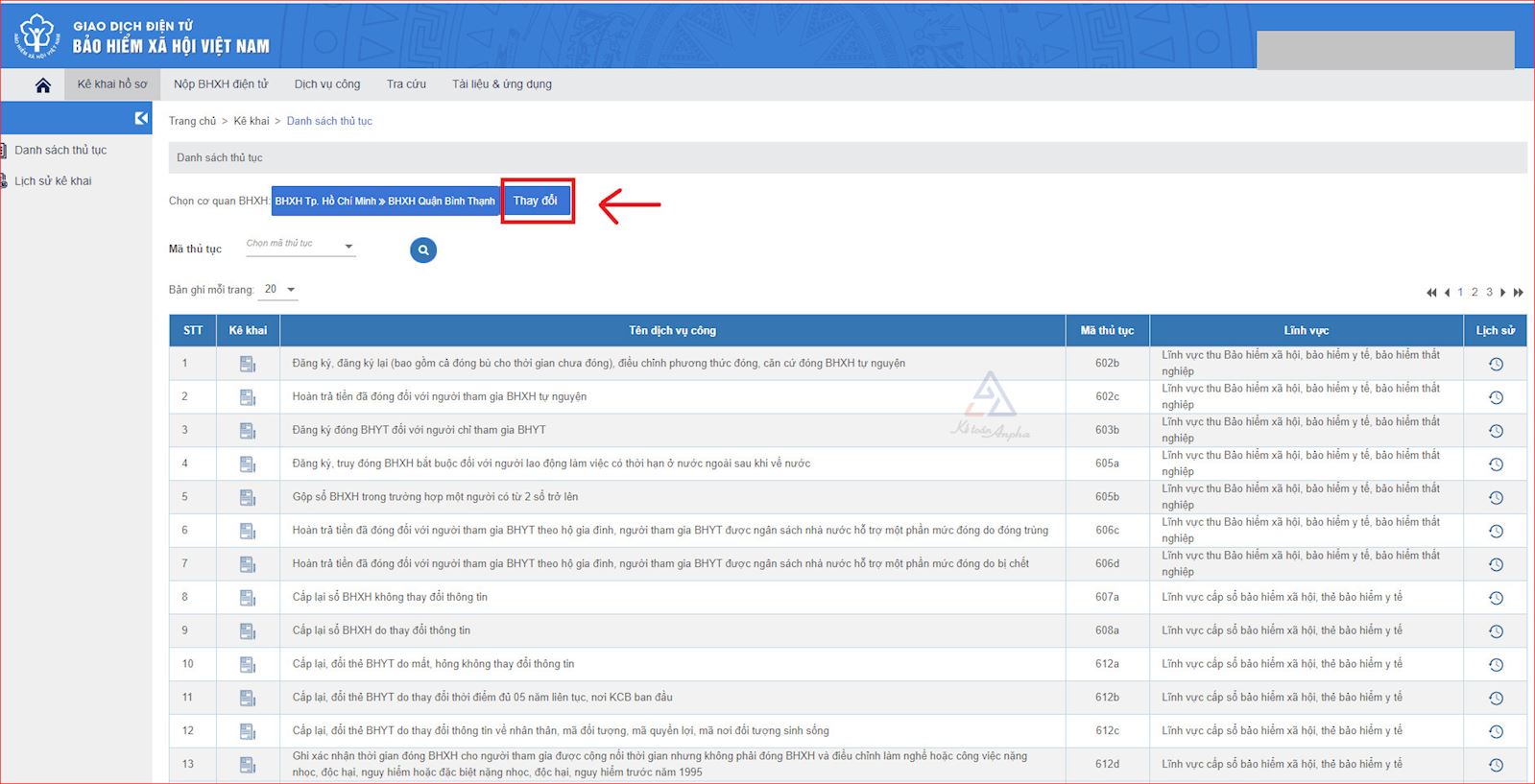Open the 'Tra cứu' menu

click(406, 84)
